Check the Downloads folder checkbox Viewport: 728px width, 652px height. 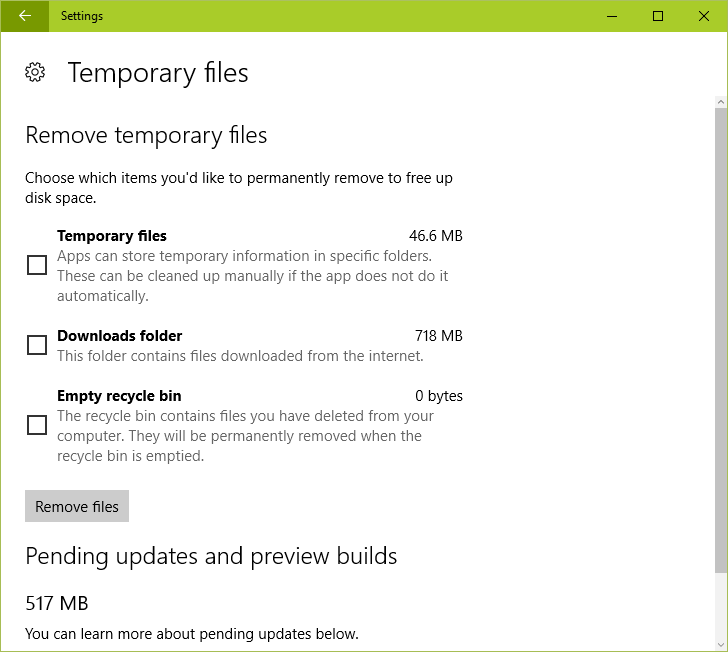(37, 345)
